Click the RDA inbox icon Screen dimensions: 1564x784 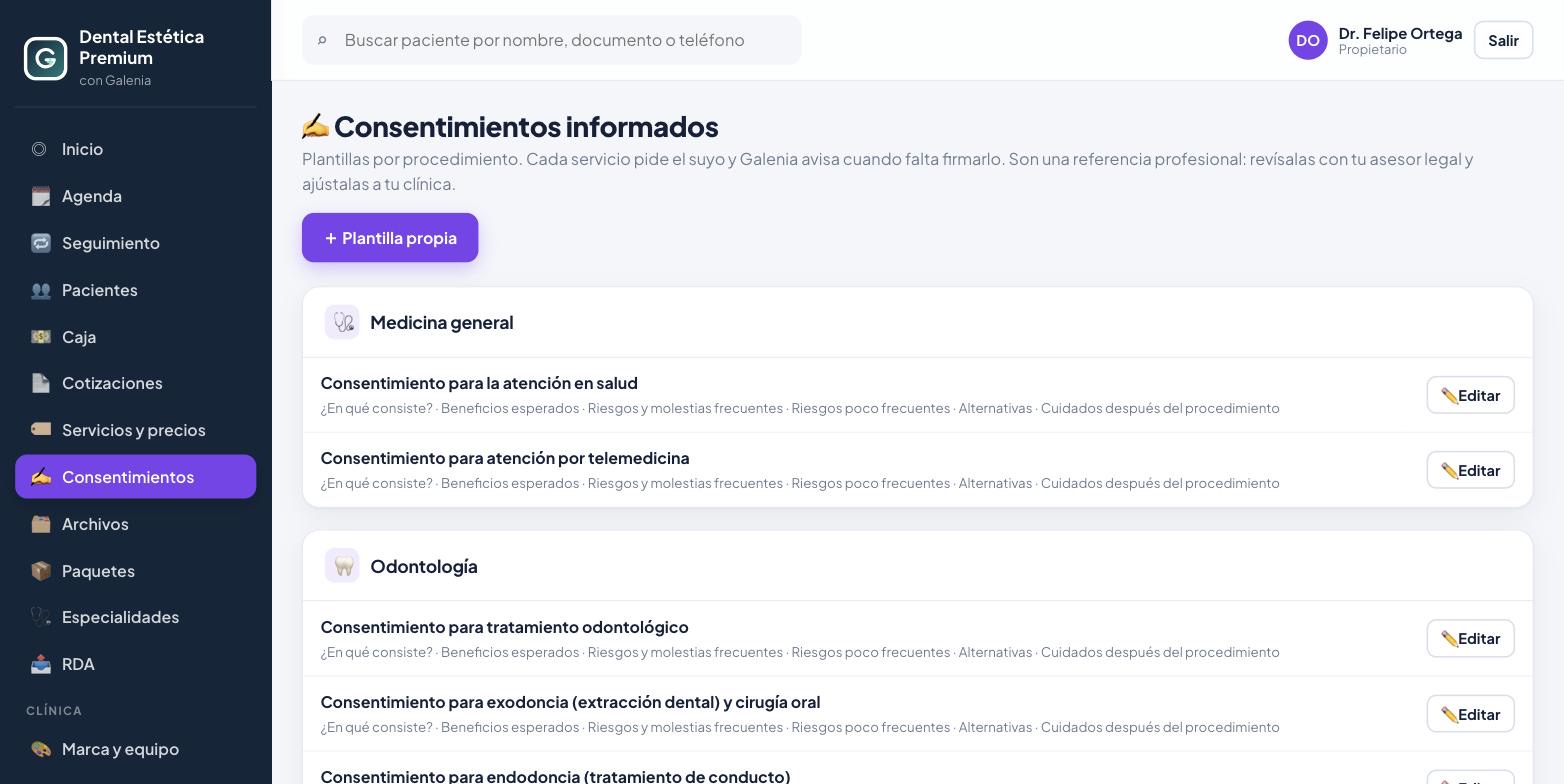(x=40, y=664)
